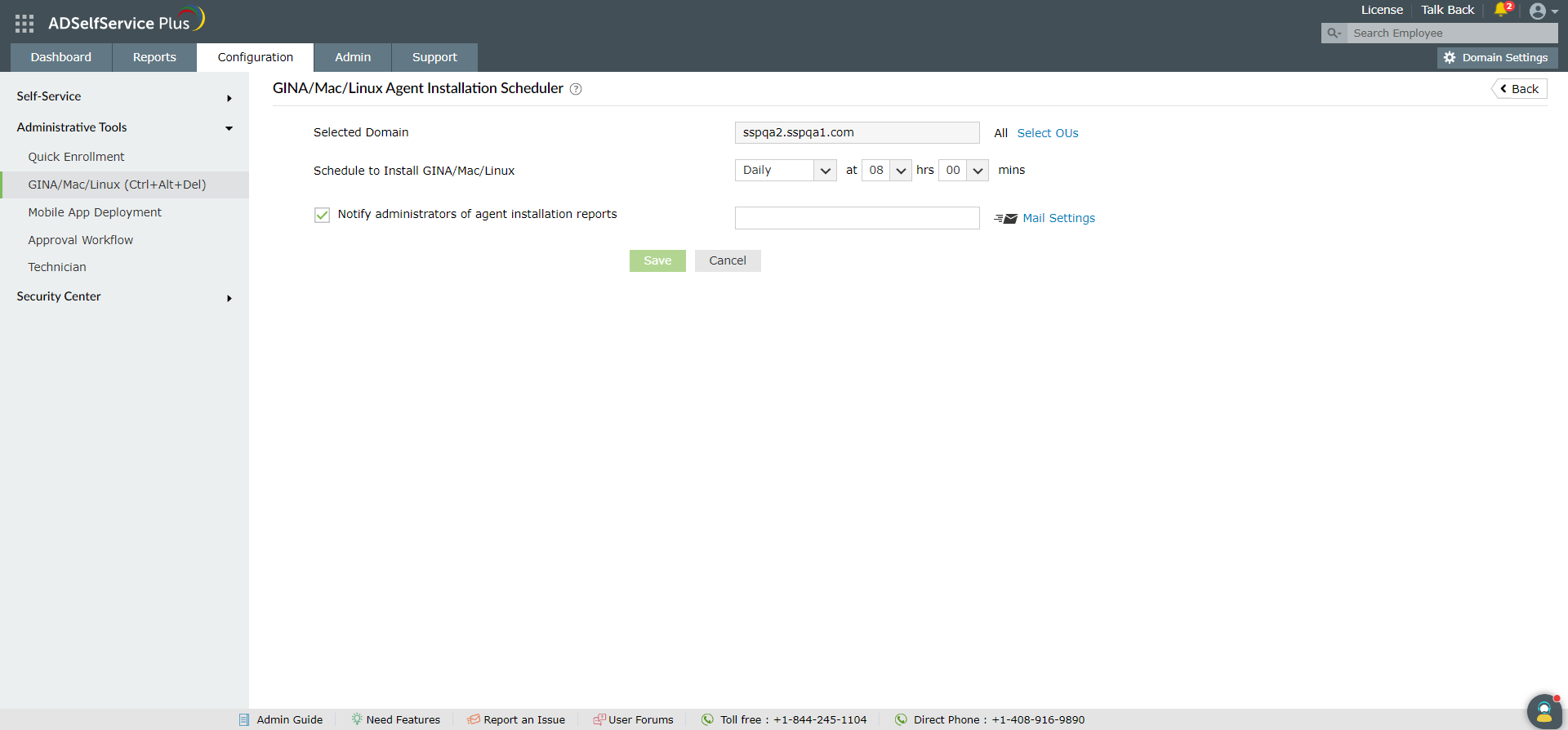Expand the Security Center section
This screenshot has height=730, width=1568.
click(x=124, y=296)
